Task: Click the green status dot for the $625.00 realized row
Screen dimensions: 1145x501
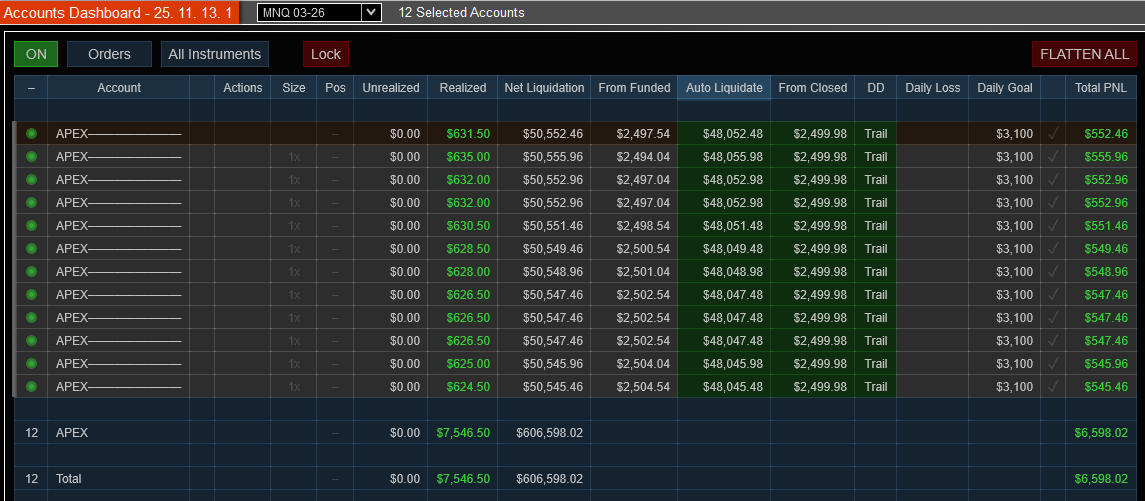Action: (x=31, y=364)
